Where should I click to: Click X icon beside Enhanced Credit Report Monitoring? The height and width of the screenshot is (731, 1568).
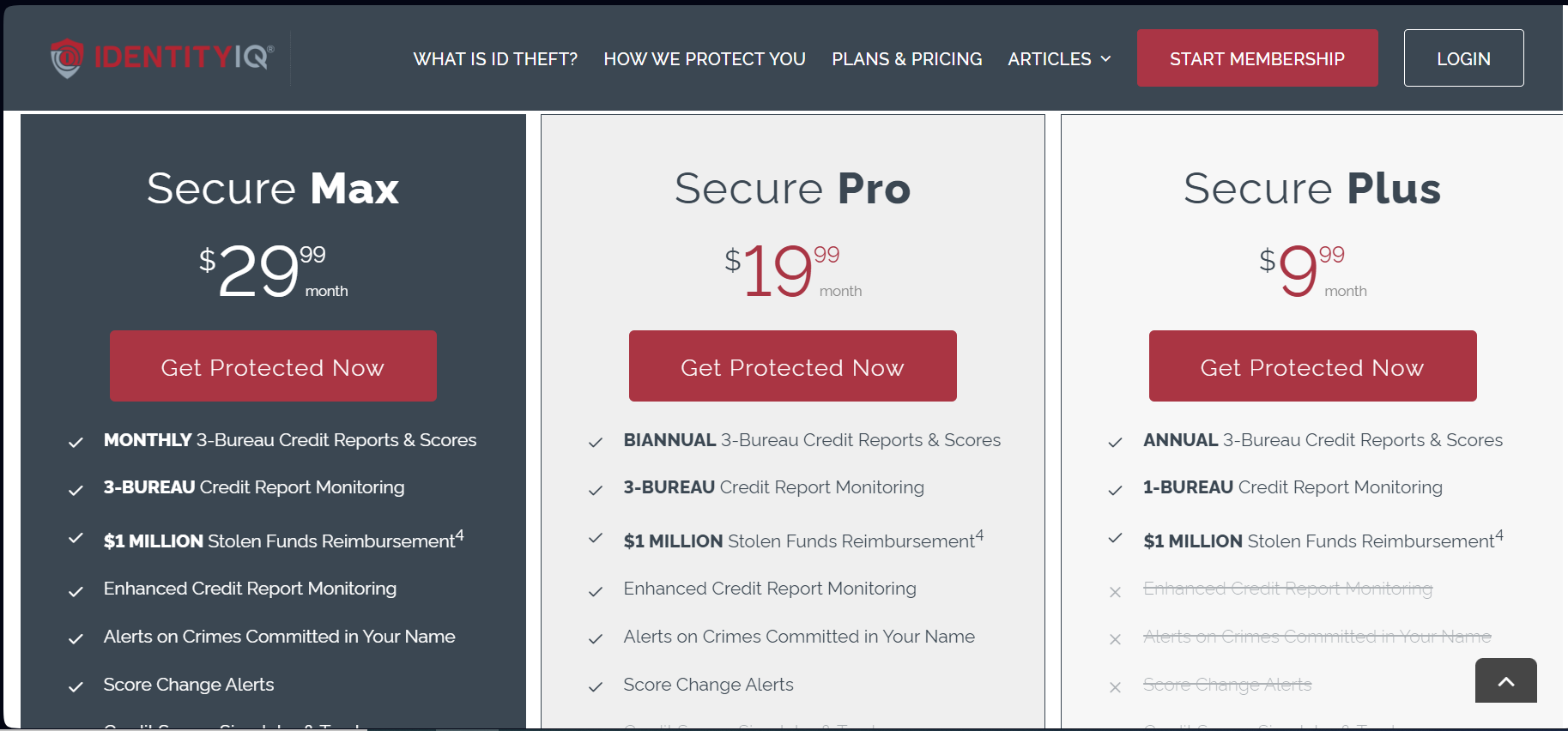[1115, 592]
